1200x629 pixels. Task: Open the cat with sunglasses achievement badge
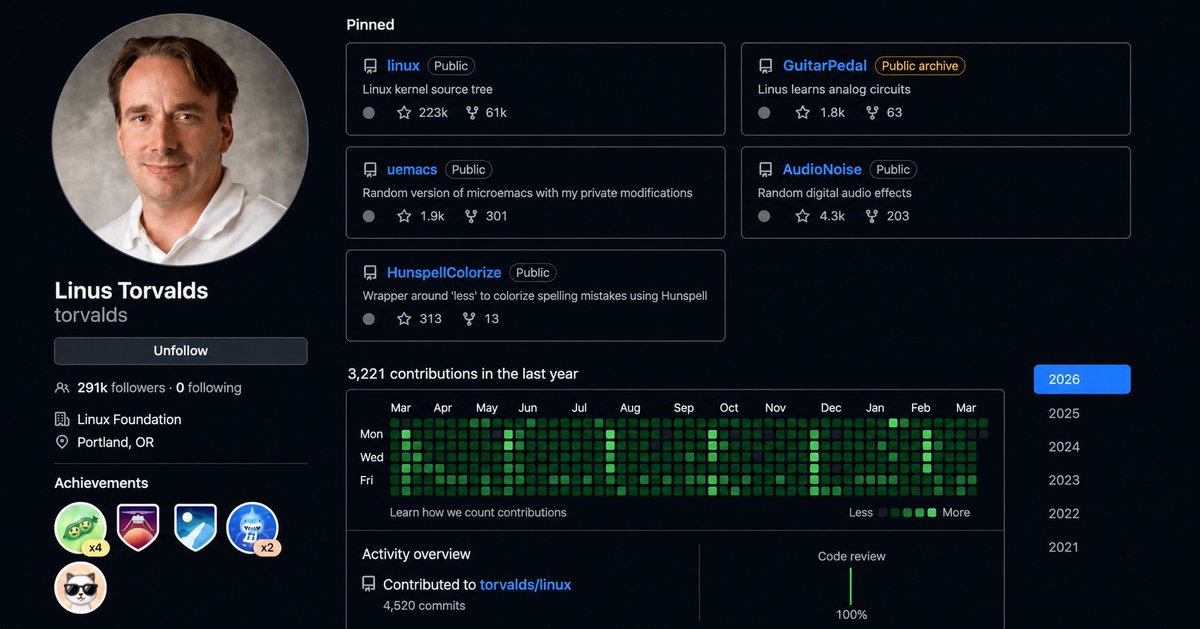click(80, 587)
